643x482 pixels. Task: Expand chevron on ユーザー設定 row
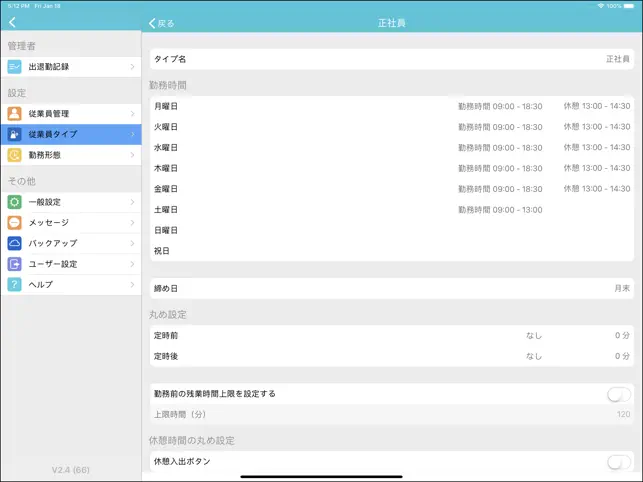coord(132,264)
